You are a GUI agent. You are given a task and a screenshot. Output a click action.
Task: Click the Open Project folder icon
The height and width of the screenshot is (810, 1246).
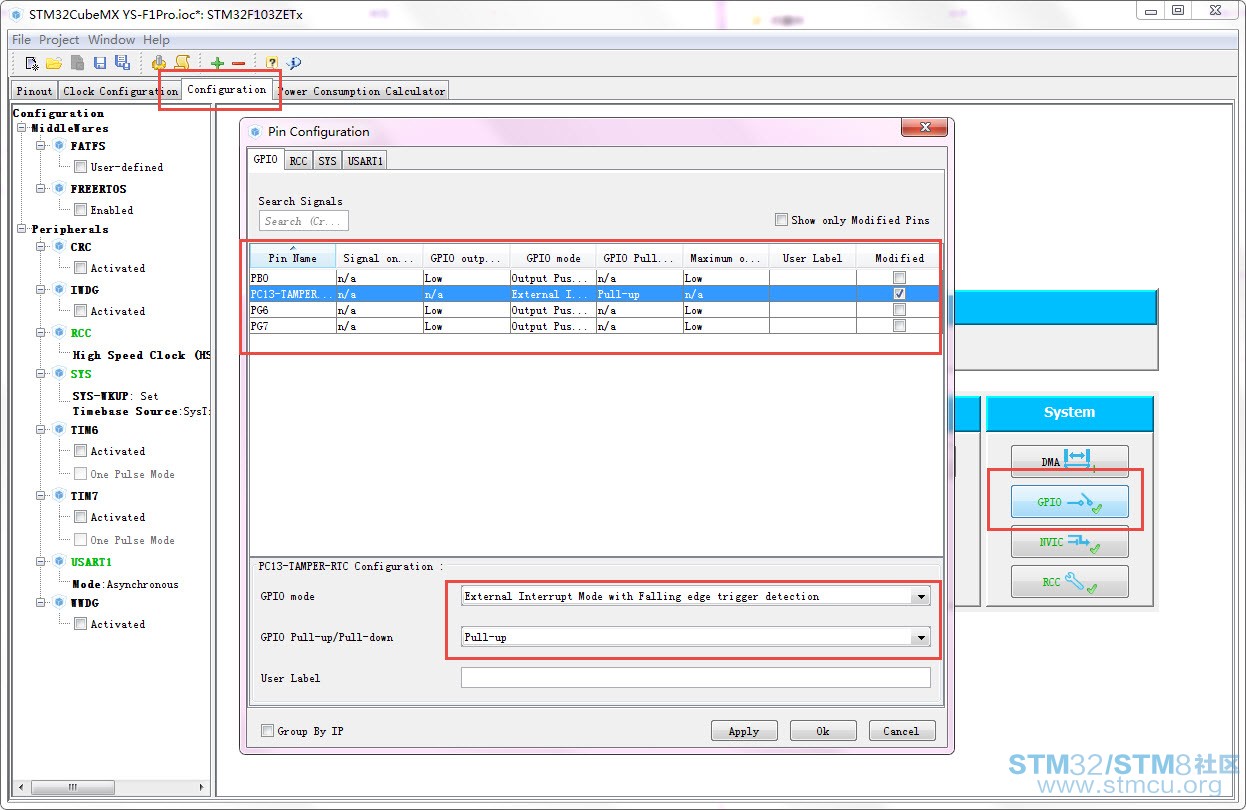pos(54,63)
